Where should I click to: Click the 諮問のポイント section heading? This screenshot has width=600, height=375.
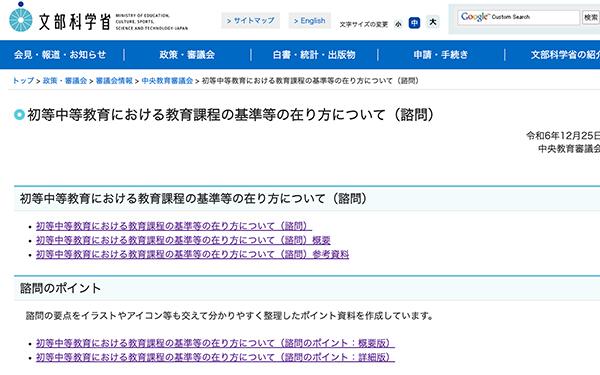point(60,288)
